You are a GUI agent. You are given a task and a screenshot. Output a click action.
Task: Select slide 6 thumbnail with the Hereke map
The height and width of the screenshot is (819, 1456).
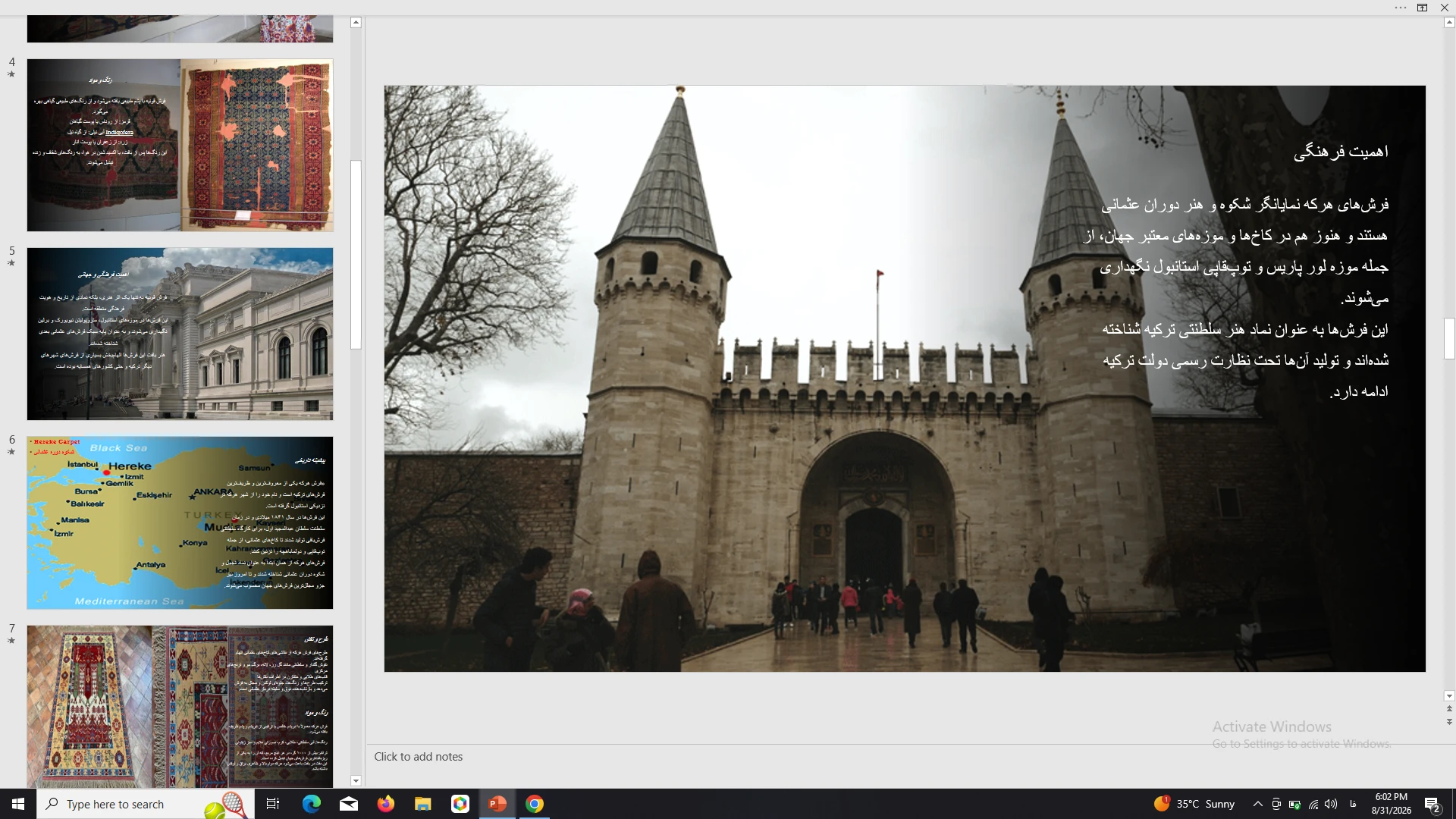click(180, 522)
